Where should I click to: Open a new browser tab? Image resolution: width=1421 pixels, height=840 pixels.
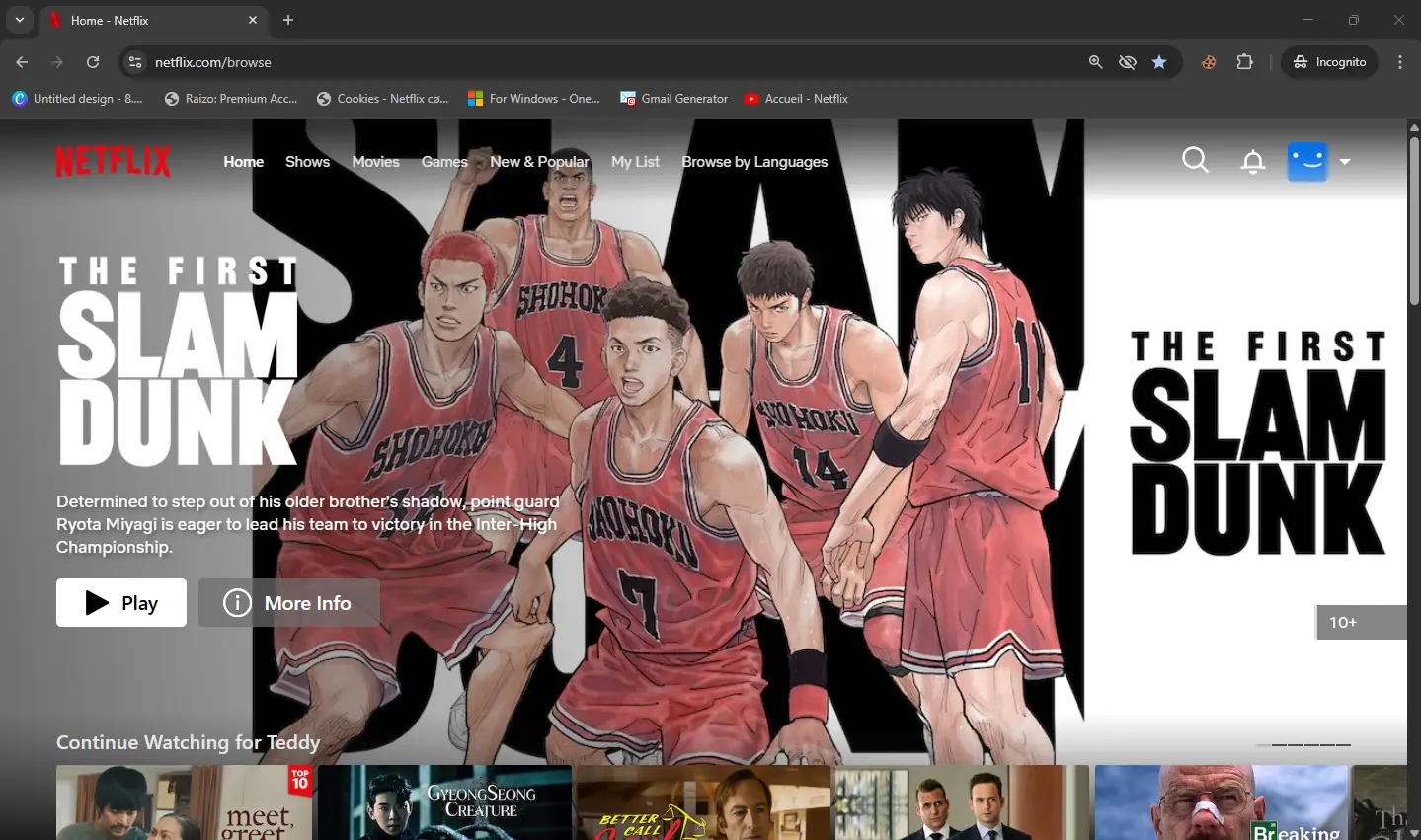288,20
